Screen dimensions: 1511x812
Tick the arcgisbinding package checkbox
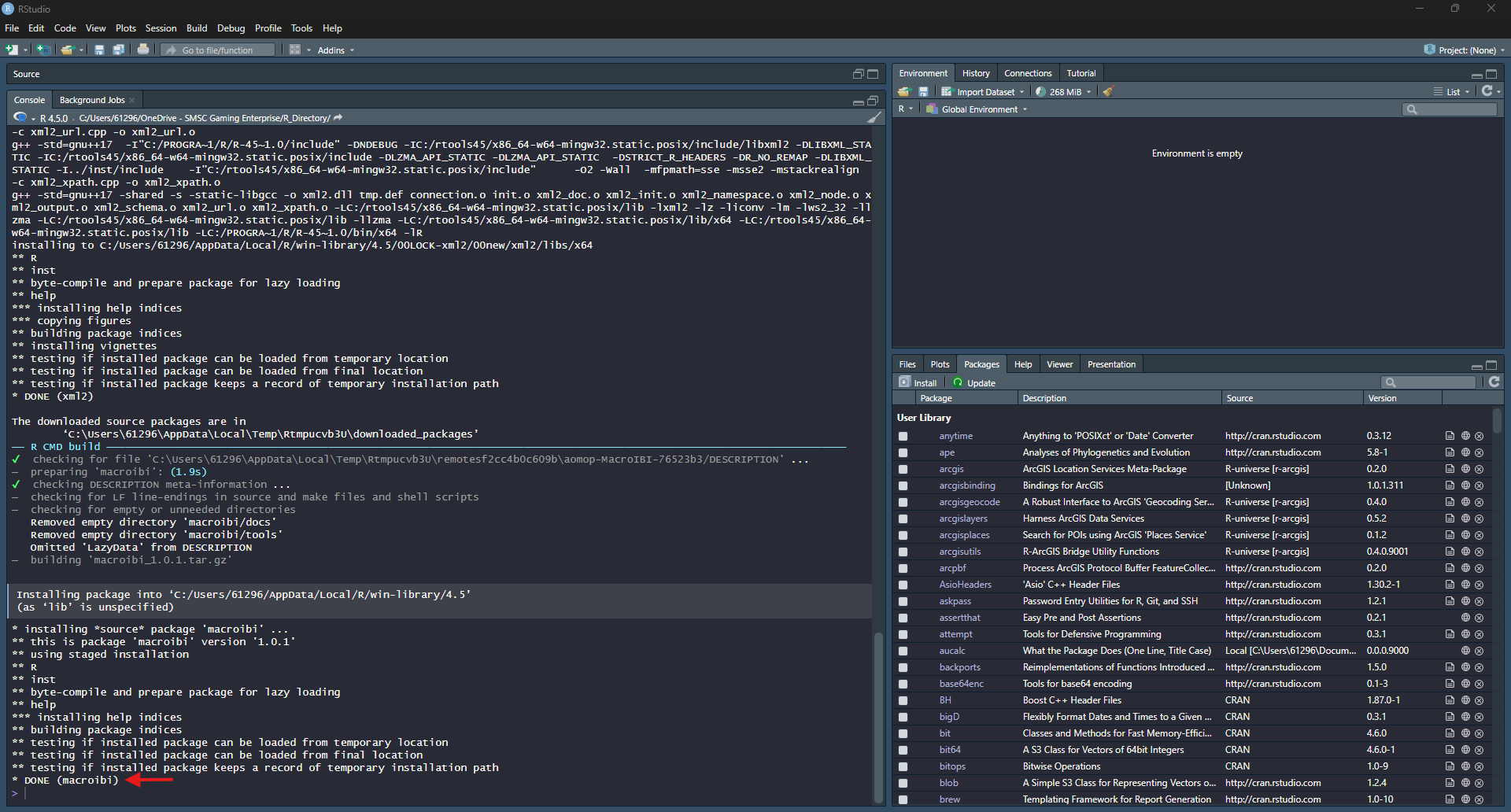(903, 485)
